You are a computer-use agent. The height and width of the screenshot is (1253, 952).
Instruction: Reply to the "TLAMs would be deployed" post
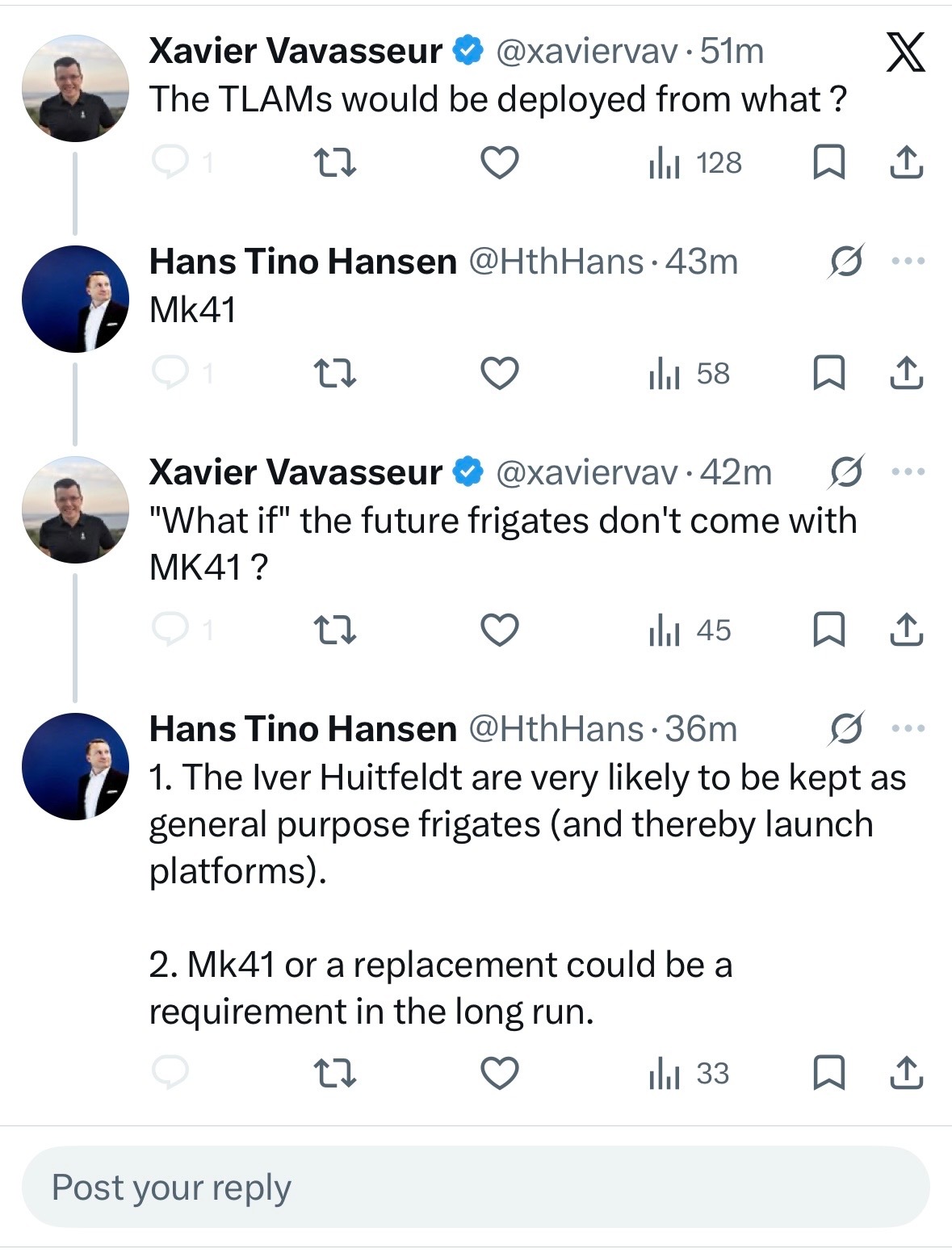(x=170, y=163)
